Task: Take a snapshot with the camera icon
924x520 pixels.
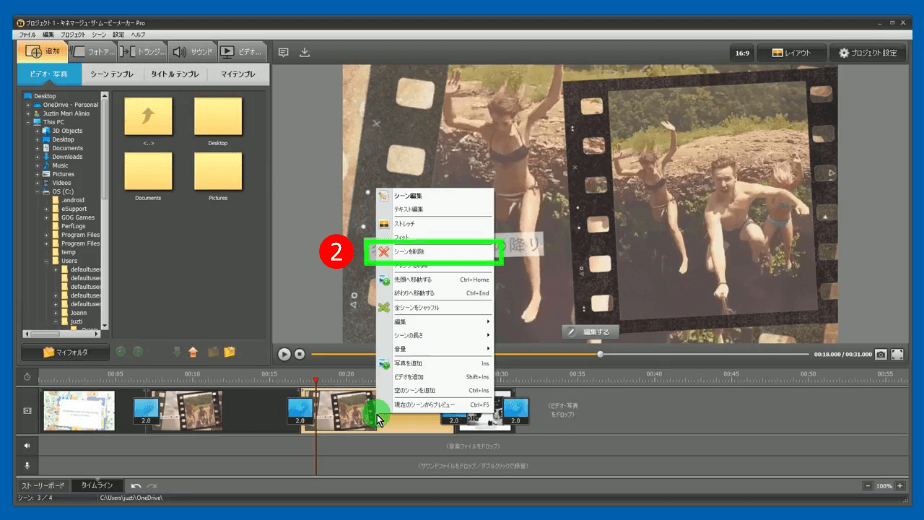Action: coord(881,354)
